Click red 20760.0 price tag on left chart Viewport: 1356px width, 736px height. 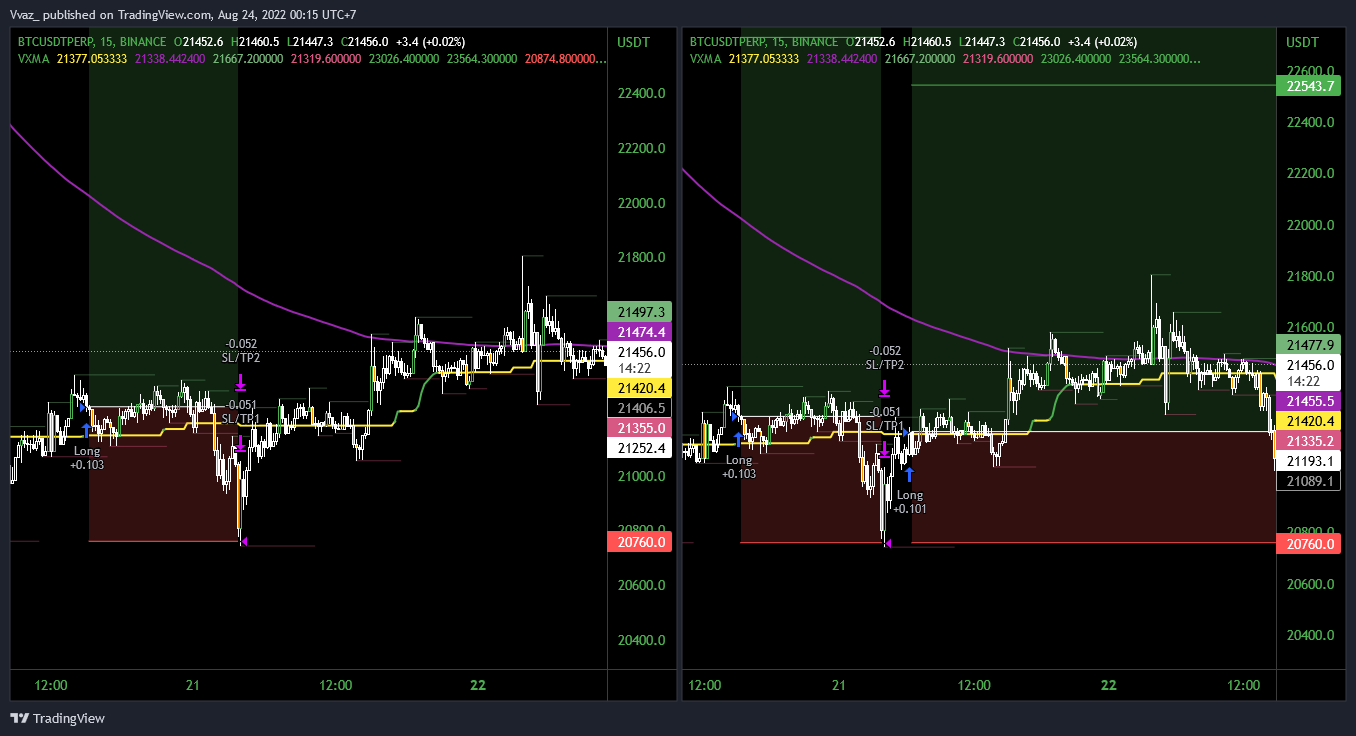click(x=642, y=542)
